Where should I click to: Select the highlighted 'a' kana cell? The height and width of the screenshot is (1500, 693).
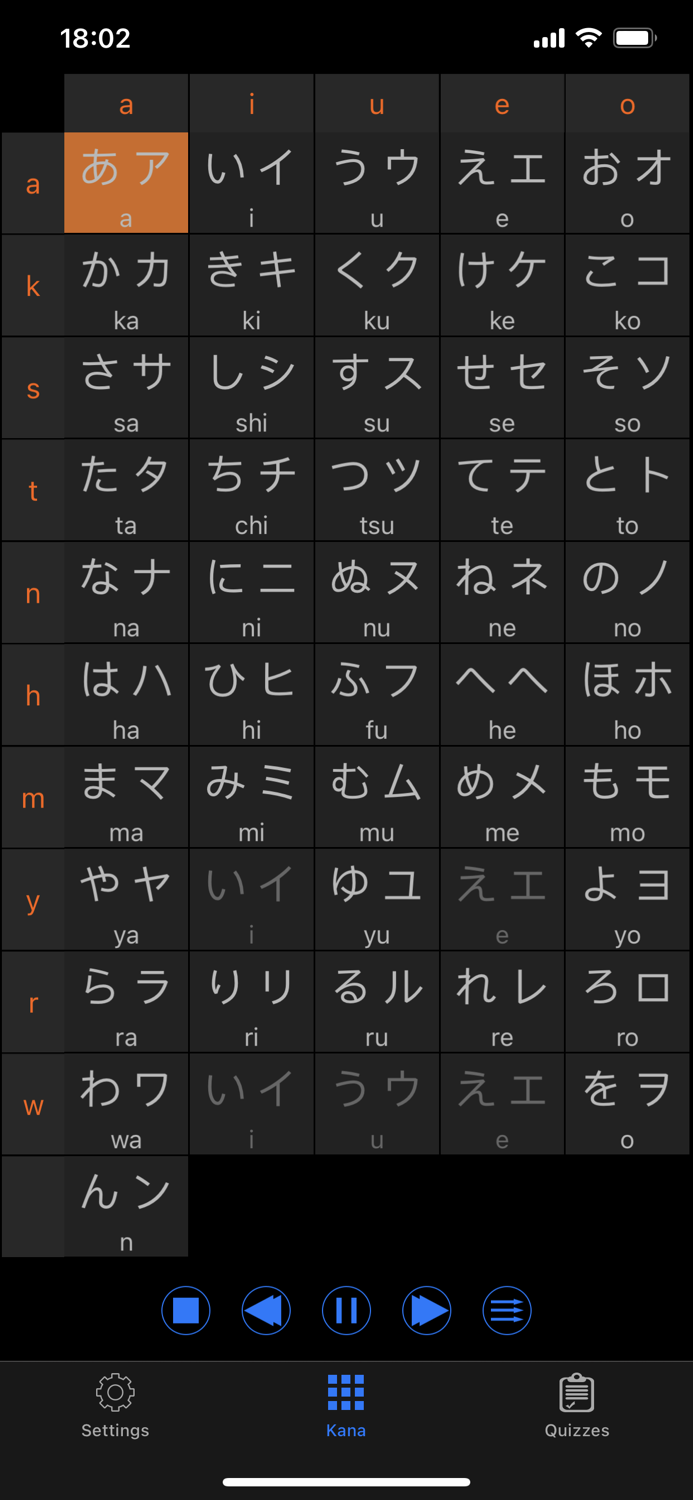click(x=125, y=182)
